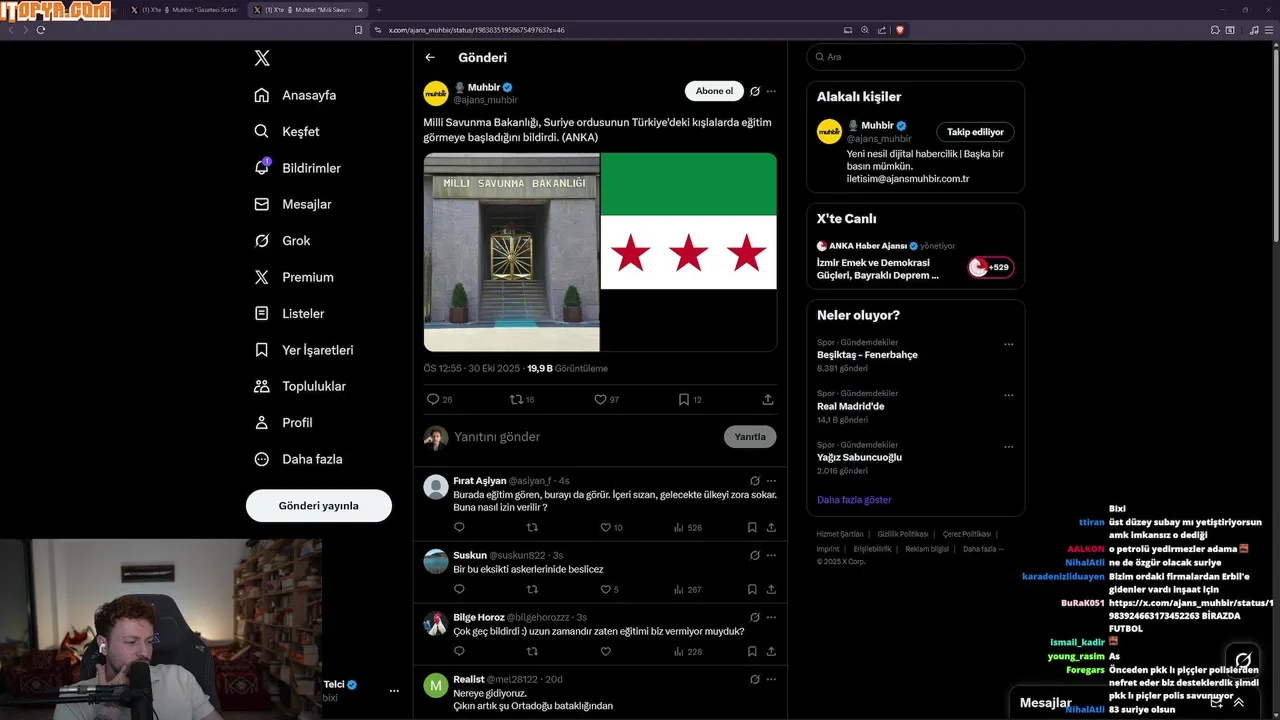This screenshot has width=1280, height=720.
Task: Reply to Fırat Aşiyan's comment
Action: pyautogui.click(x=459, y=527)
